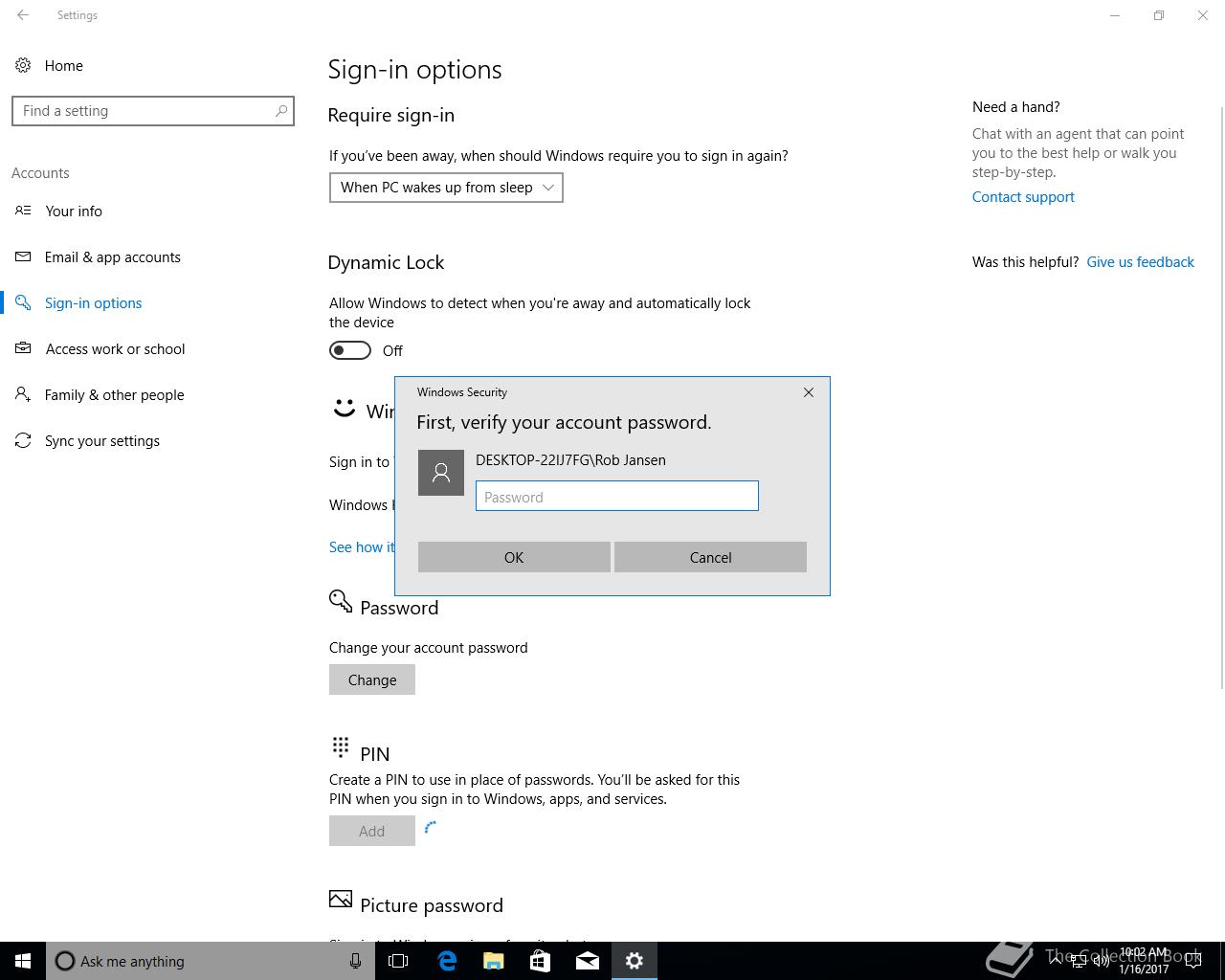The image size is (1225, 980).
Task: Click the Sync your settings arrows icon
Action: (x=23, y=440)
